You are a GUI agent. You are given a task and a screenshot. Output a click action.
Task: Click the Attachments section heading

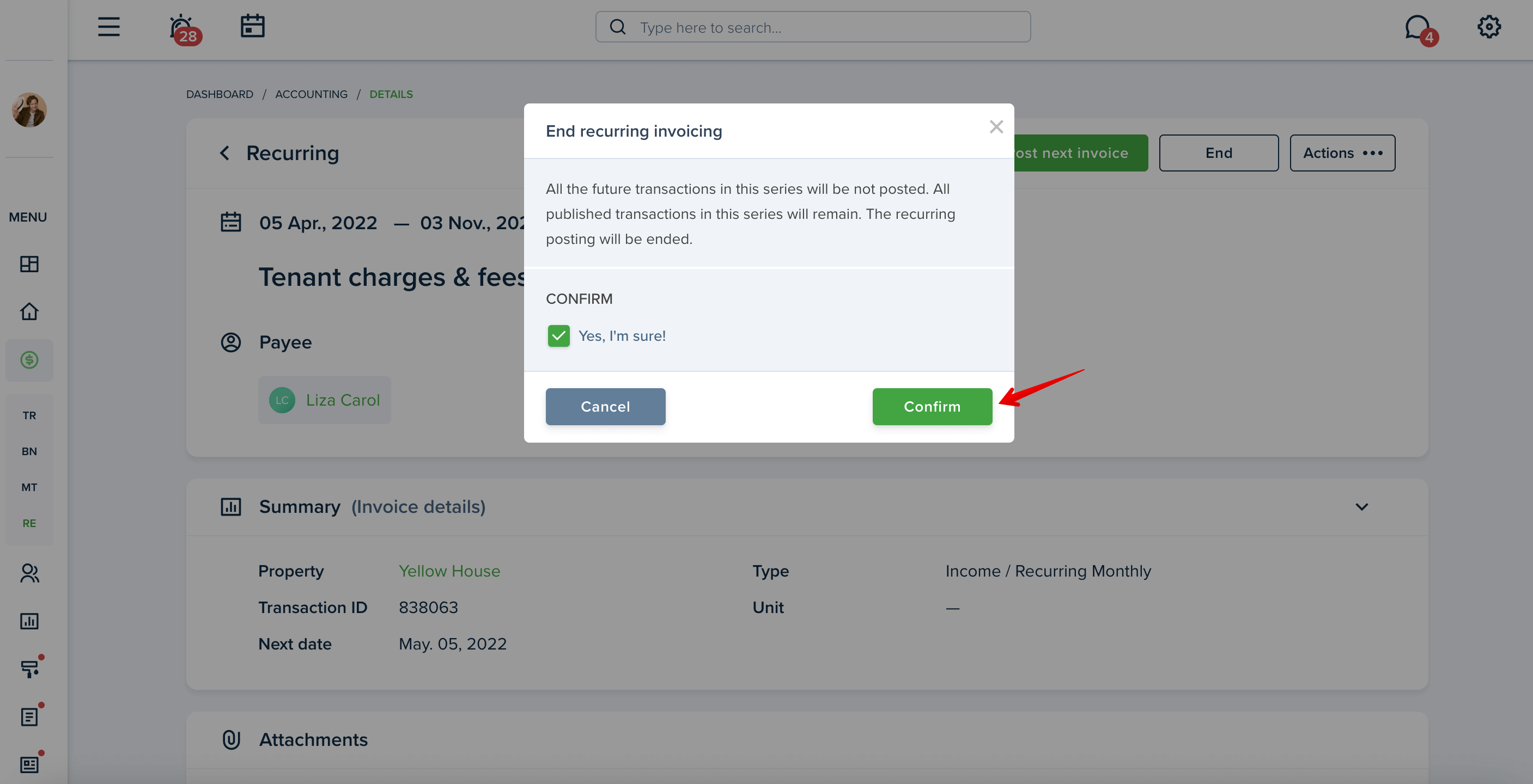pyautogui.click(x=313, y=739)
